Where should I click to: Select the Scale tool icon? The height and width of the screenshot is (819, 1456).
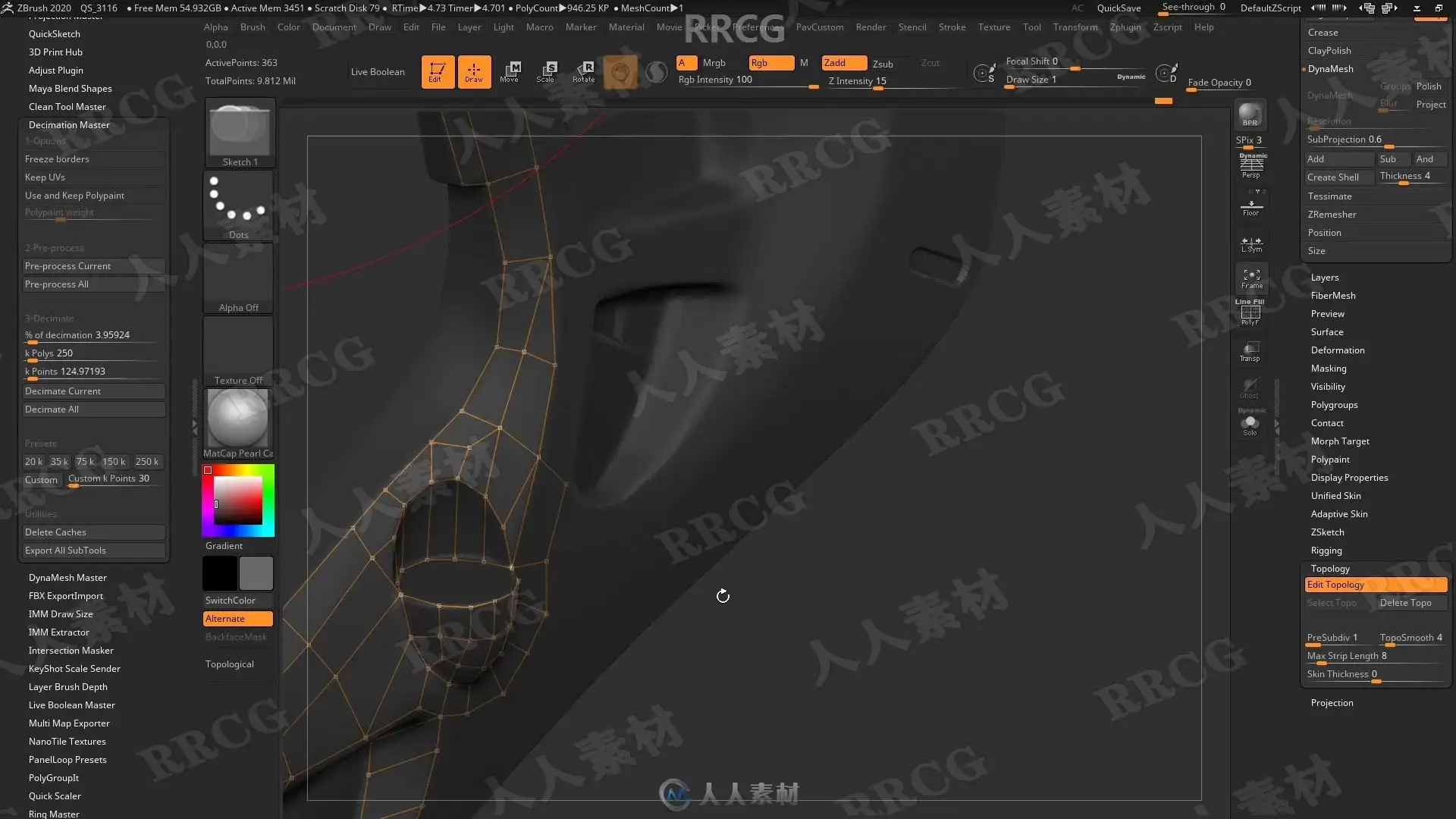(x=546, y=71)
